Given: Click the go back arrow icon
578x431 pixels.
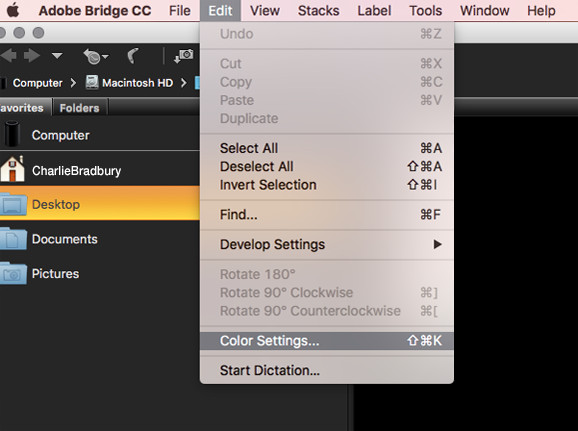Looking at the screenshot, I should [8, 56].
